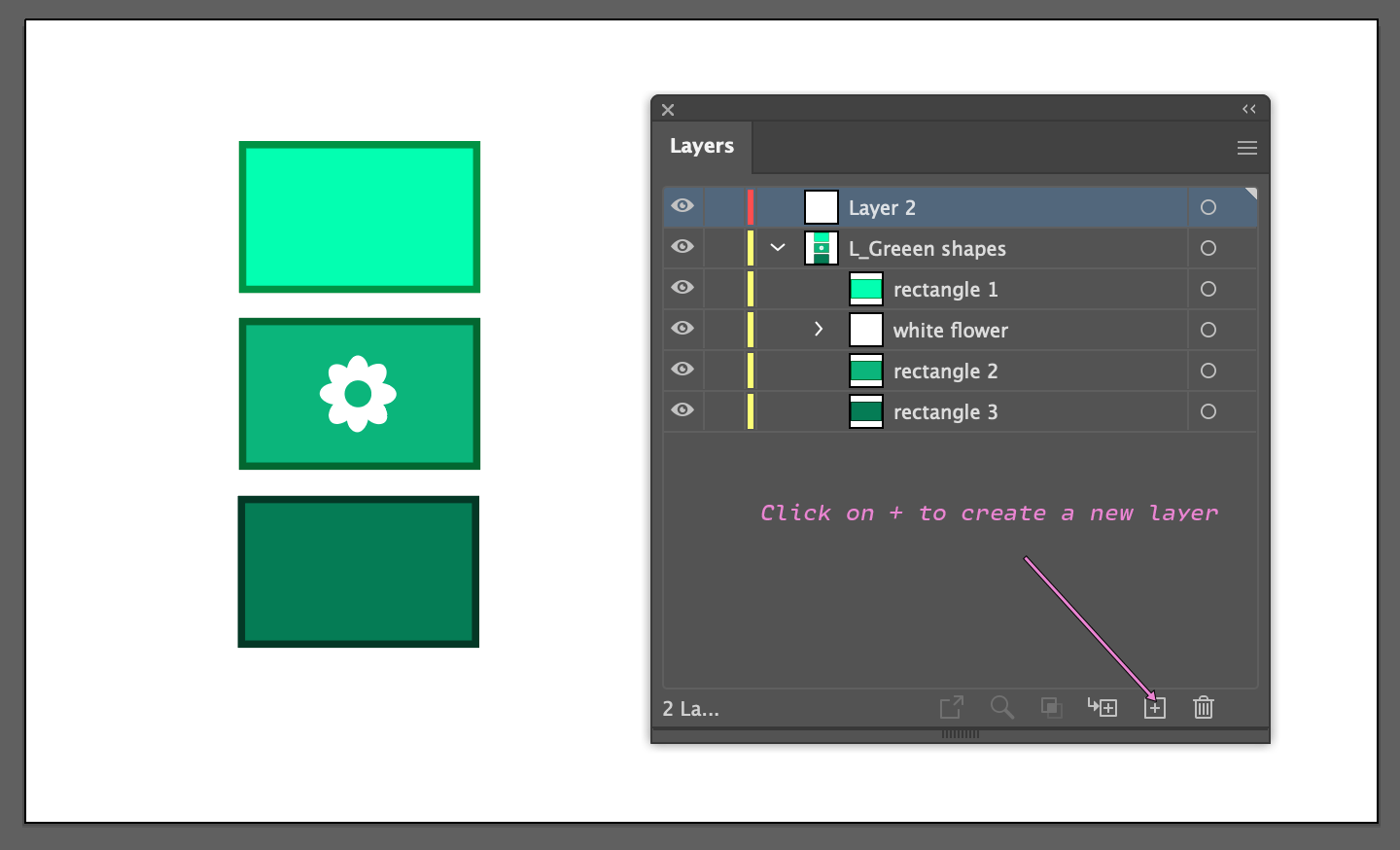The image size is (1400, 850).
Task: Collapse the Layers panel with double arrows
Action: (x=1249, y=109)
